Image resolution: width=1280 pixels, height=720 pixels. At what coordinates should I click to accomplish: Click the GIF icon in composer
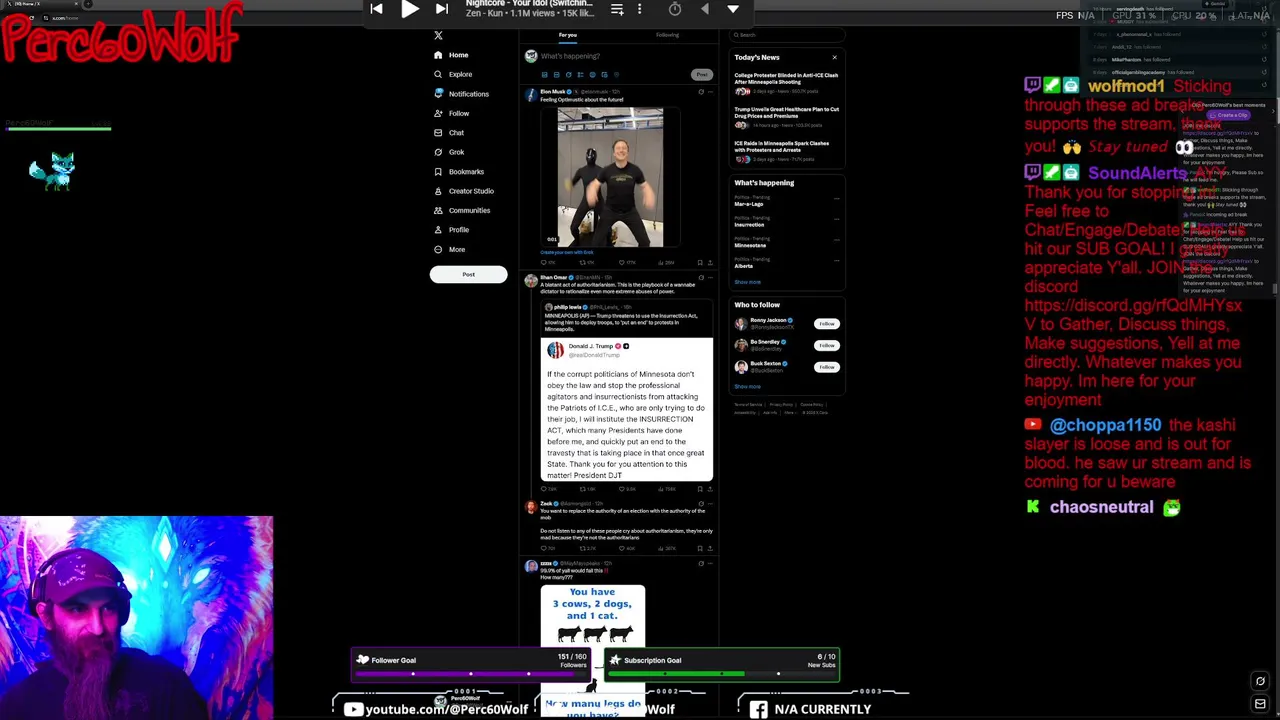pos(557,75)
